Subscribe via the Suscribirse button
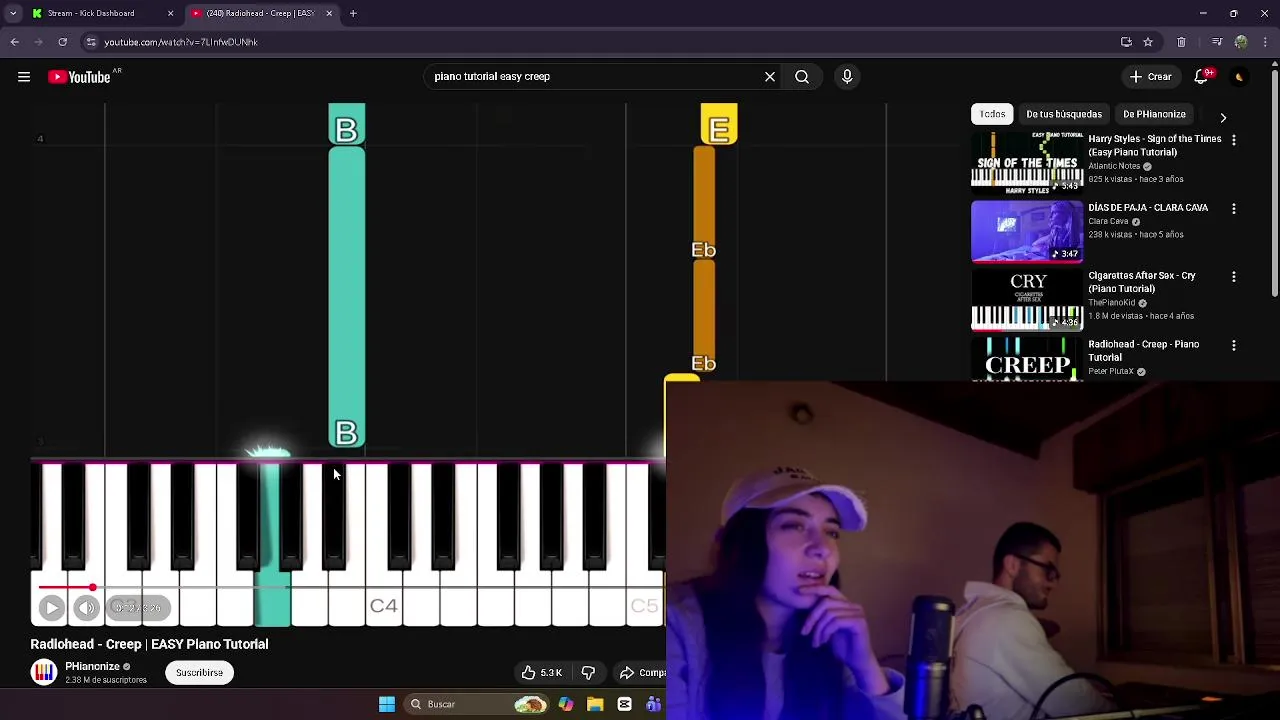Viewport: 1280px width, 720px height. (199, 673)
